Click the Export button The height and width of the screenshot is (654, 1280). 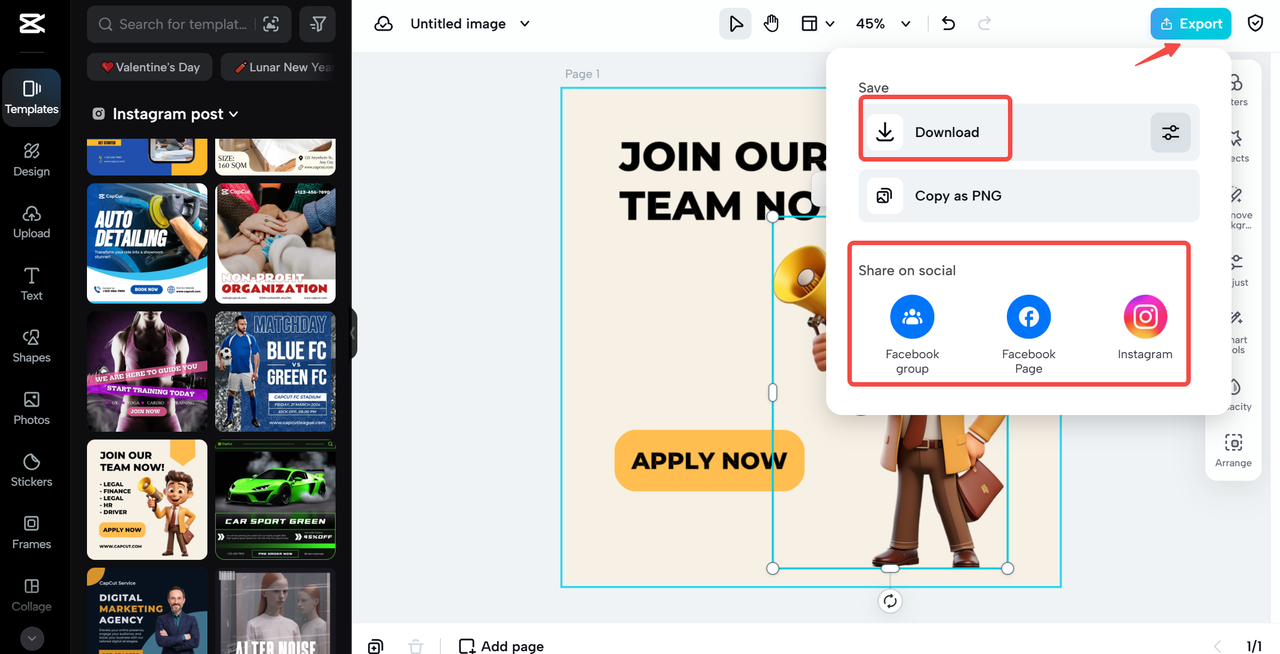pyautogui.click(x=1191, y=24)
